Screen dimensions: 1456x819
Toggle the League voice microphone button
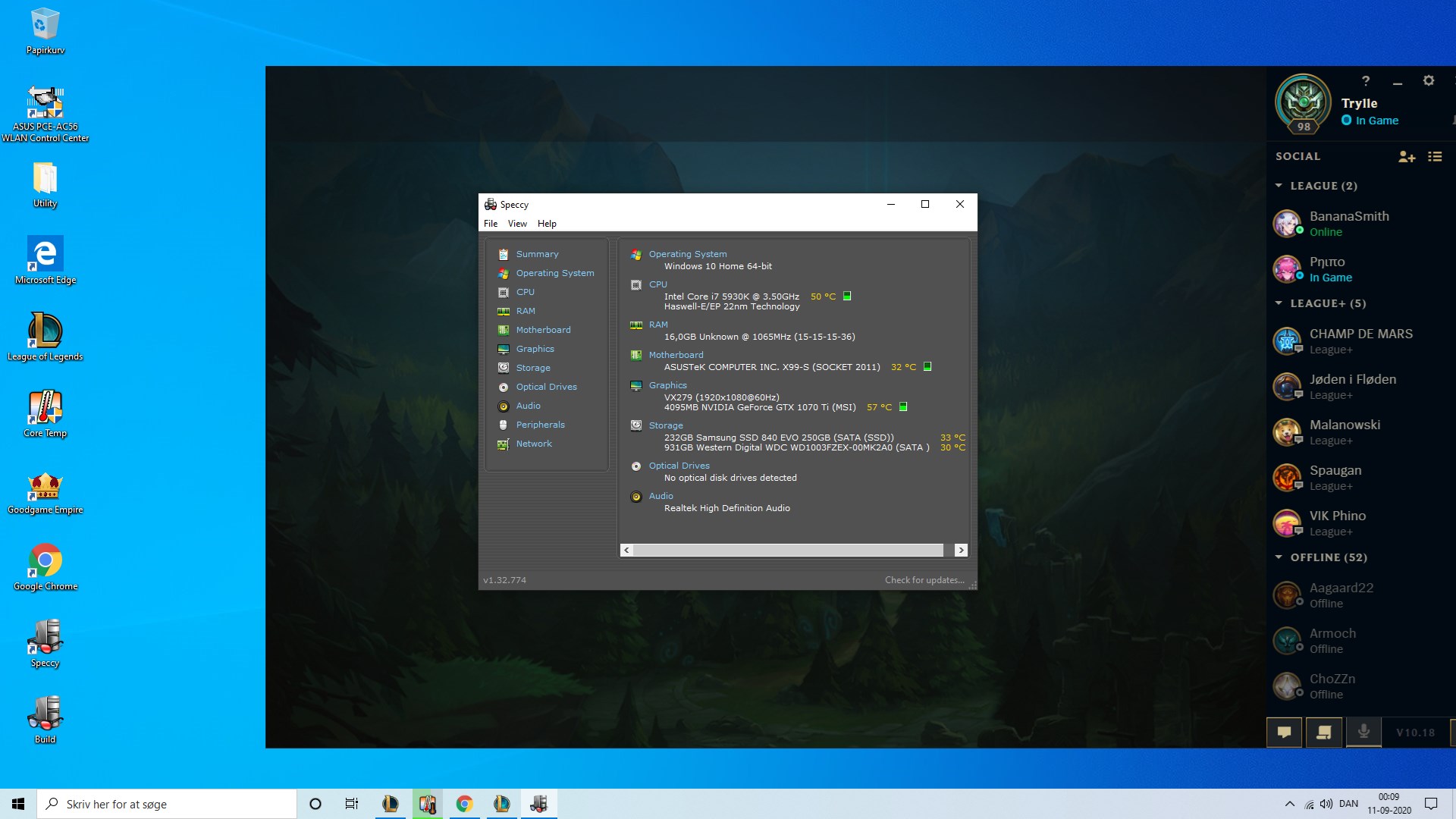click(1363, 733)
